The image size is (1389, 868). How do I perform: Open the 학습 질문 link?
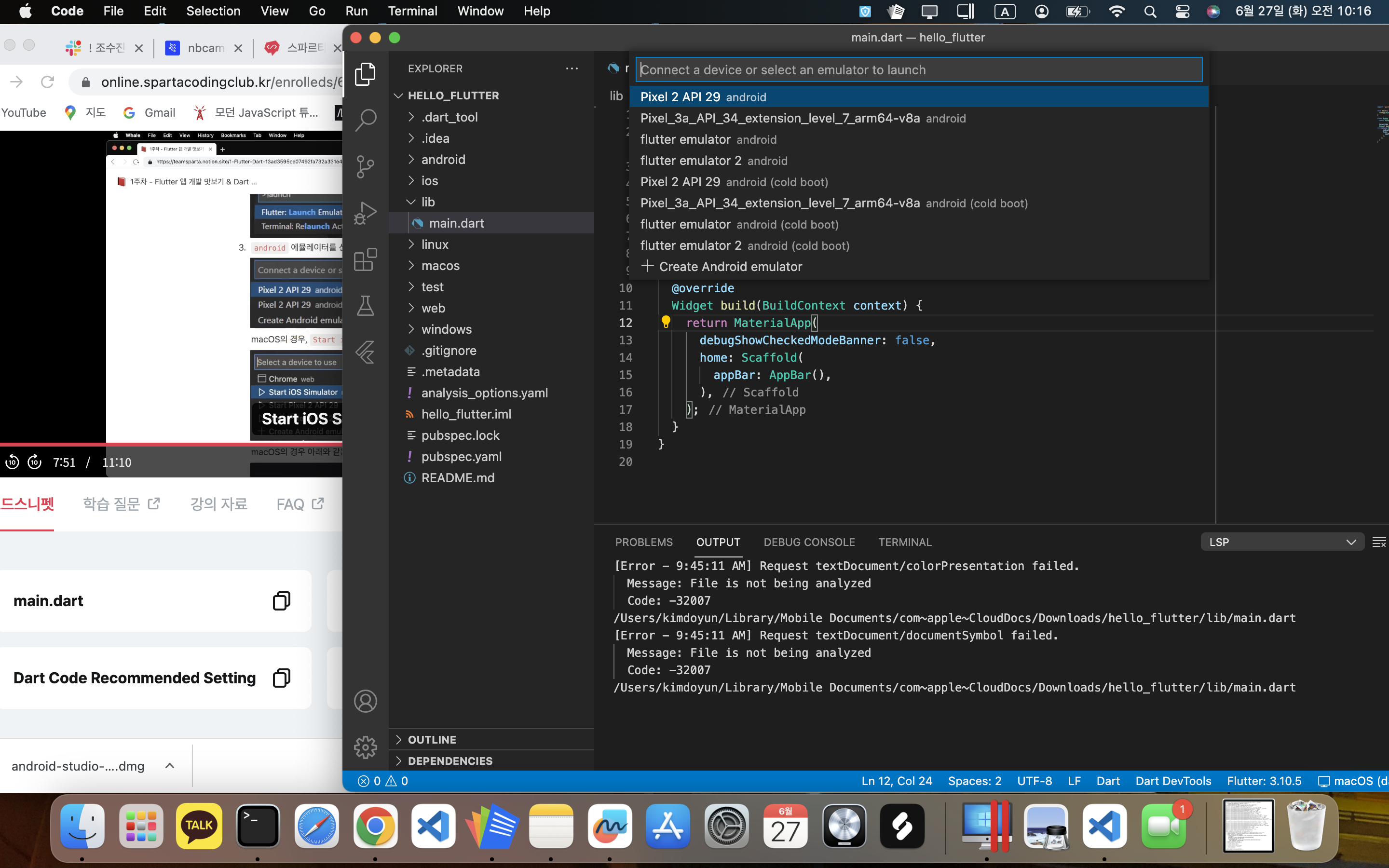pyautogui.click(x=122, y=504)
